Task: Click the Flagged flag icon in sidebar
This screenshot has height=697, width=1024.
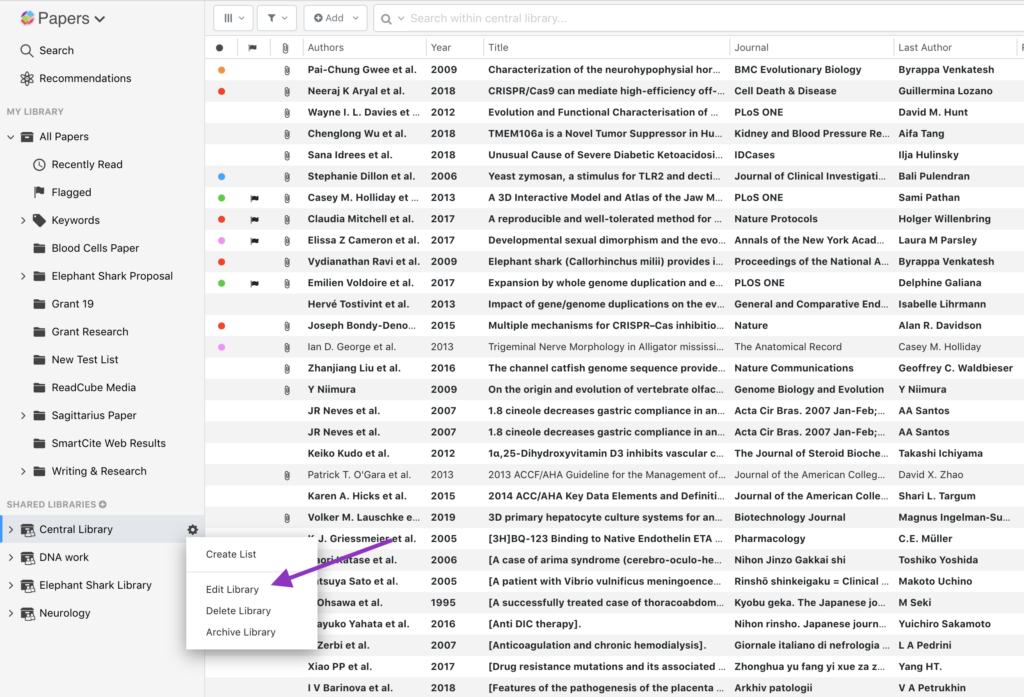Action: 39,193
